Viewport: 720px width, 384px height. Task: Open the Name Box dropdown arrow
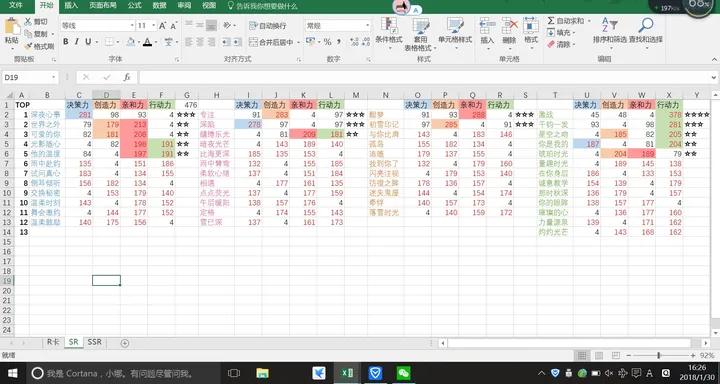[x=53, y=78]
